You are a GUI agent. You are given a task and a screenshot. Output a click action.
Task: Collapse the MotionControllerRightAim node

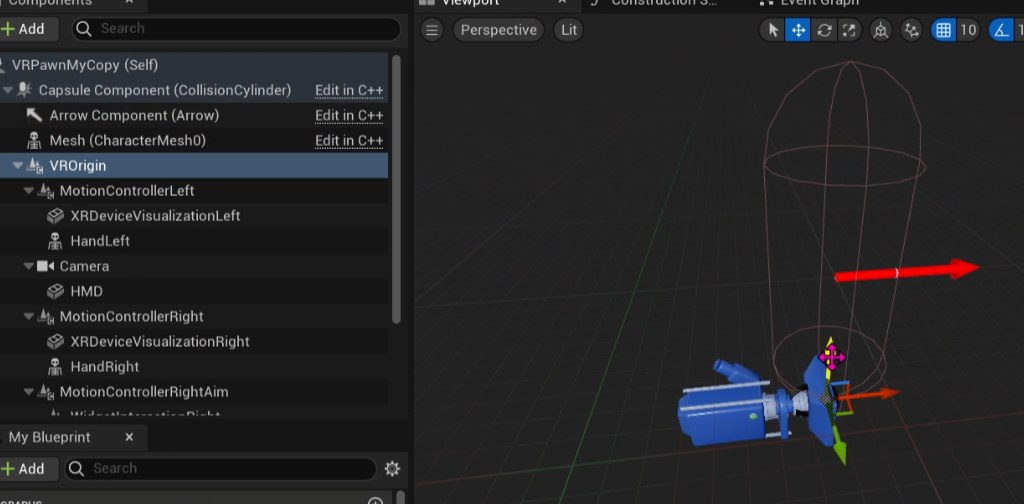(29, 392)
